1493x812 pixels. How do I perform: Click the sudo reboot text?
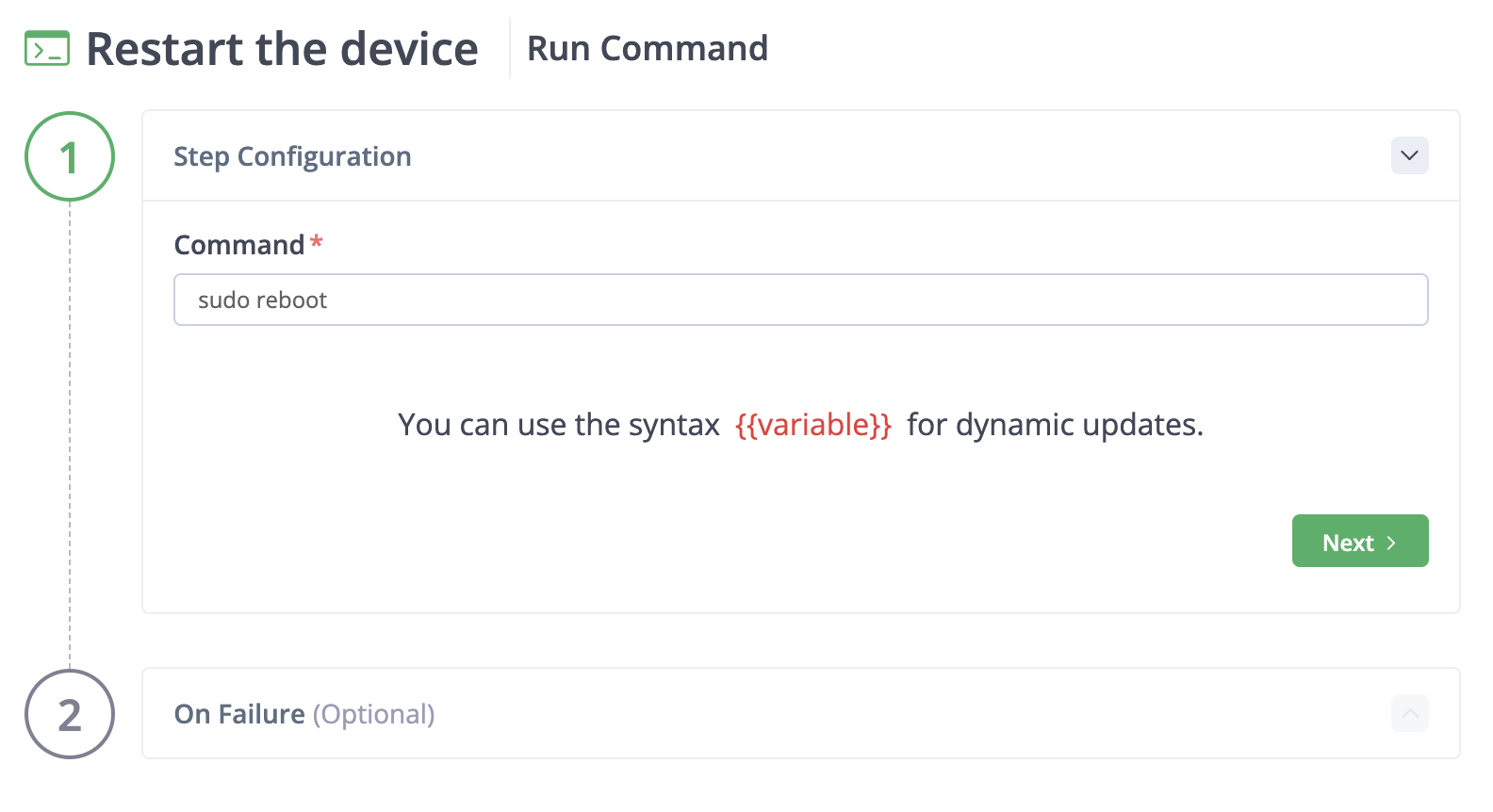(x=262, y=300)
